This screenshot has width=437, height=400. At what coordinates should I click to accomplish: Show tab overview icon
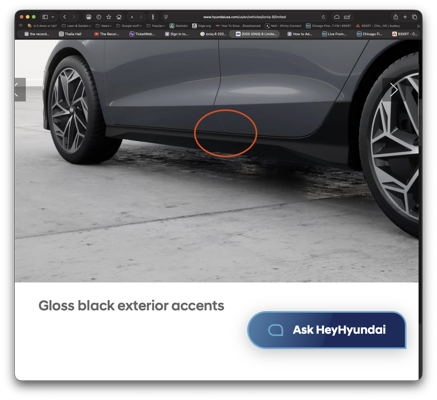(414, 17)
